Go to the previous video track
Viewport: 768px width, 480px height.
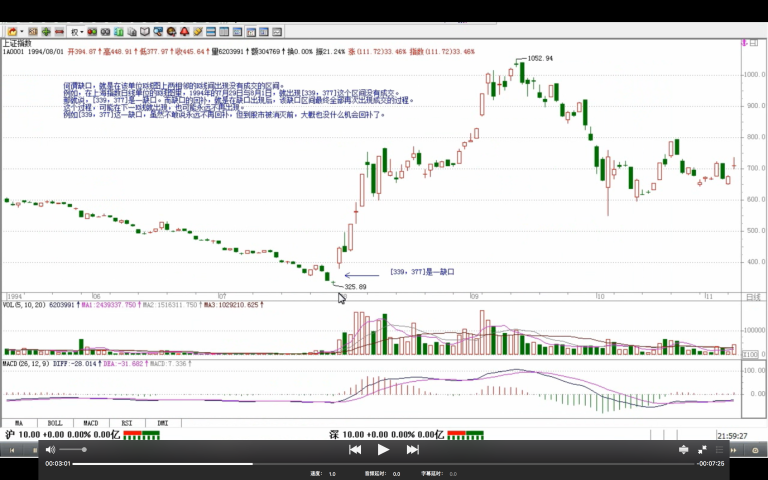coord(355,450)
